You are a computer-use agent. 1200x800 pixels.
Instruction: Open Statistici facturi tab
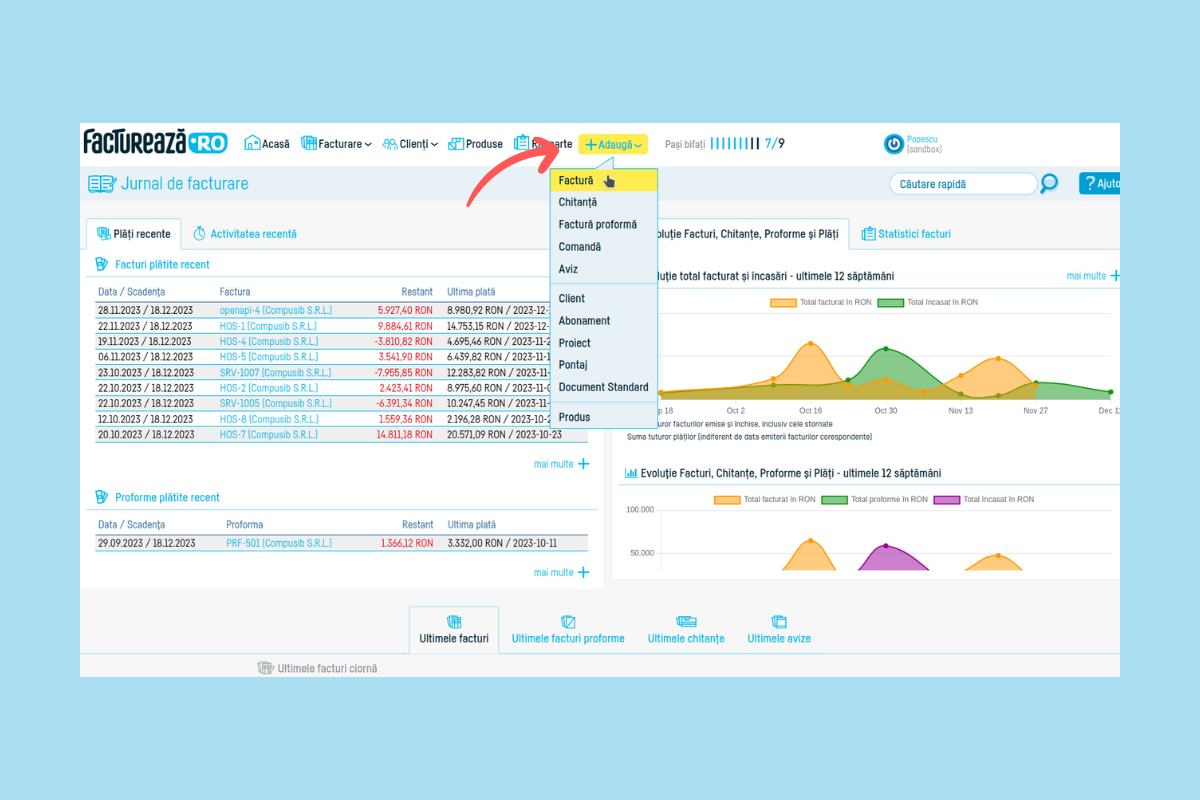tap(905, 234)
